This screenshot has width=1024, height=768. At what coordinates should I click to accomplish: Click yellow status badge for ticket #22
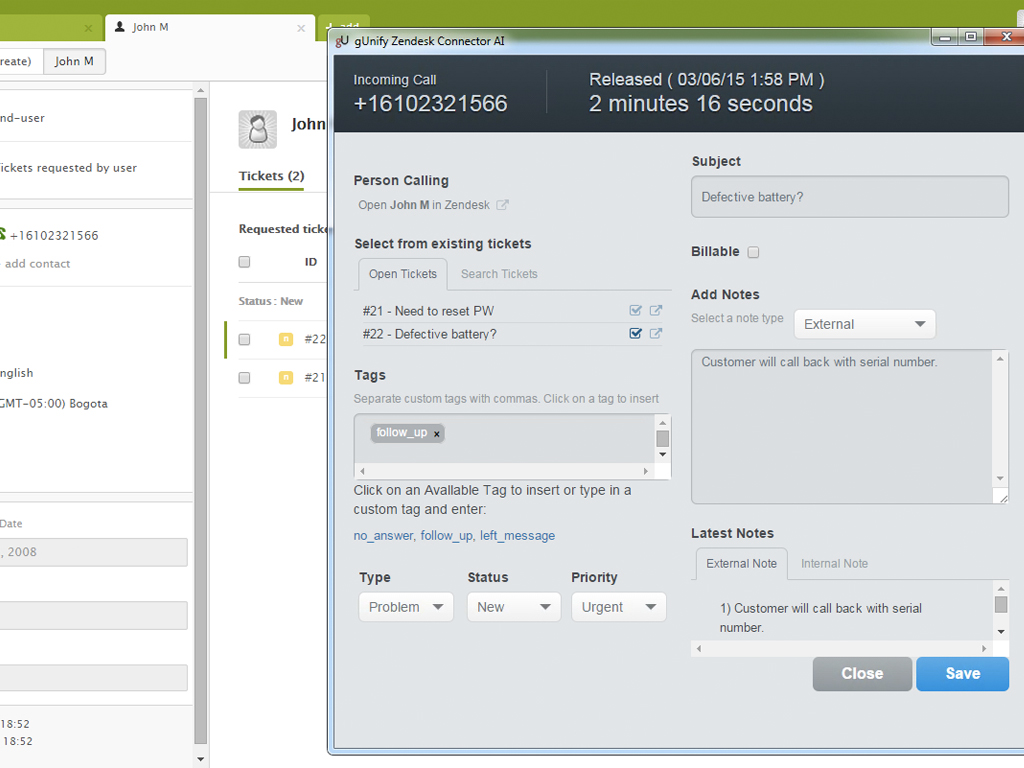coord(285,339)
